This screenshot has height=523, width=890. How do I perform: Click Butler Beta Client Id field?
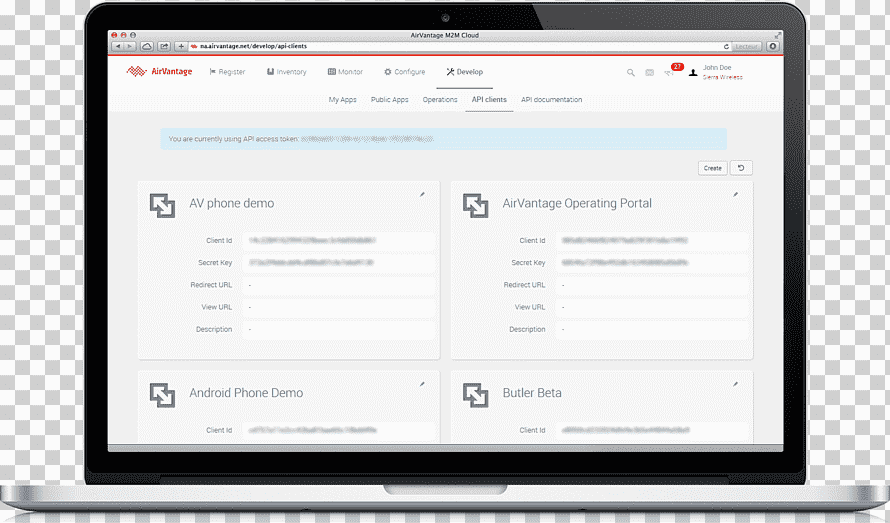pyautogui.click(x=652, y=430)
